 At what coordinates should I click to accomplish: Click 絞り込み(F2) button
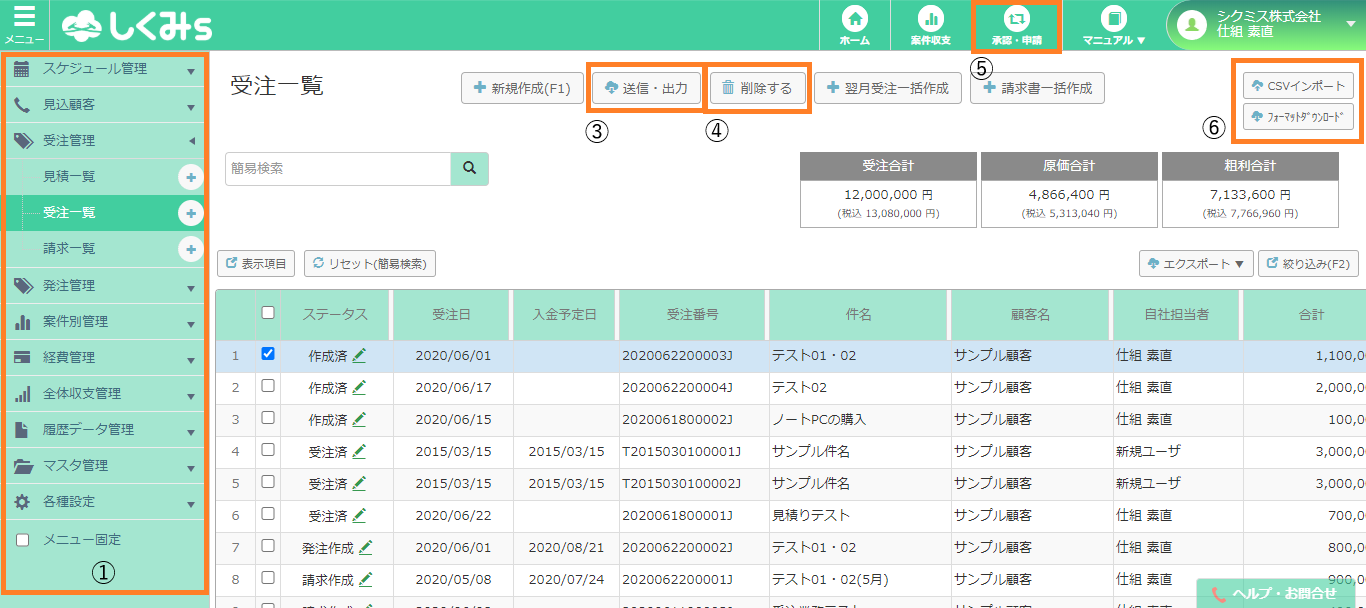(1308, 264)
